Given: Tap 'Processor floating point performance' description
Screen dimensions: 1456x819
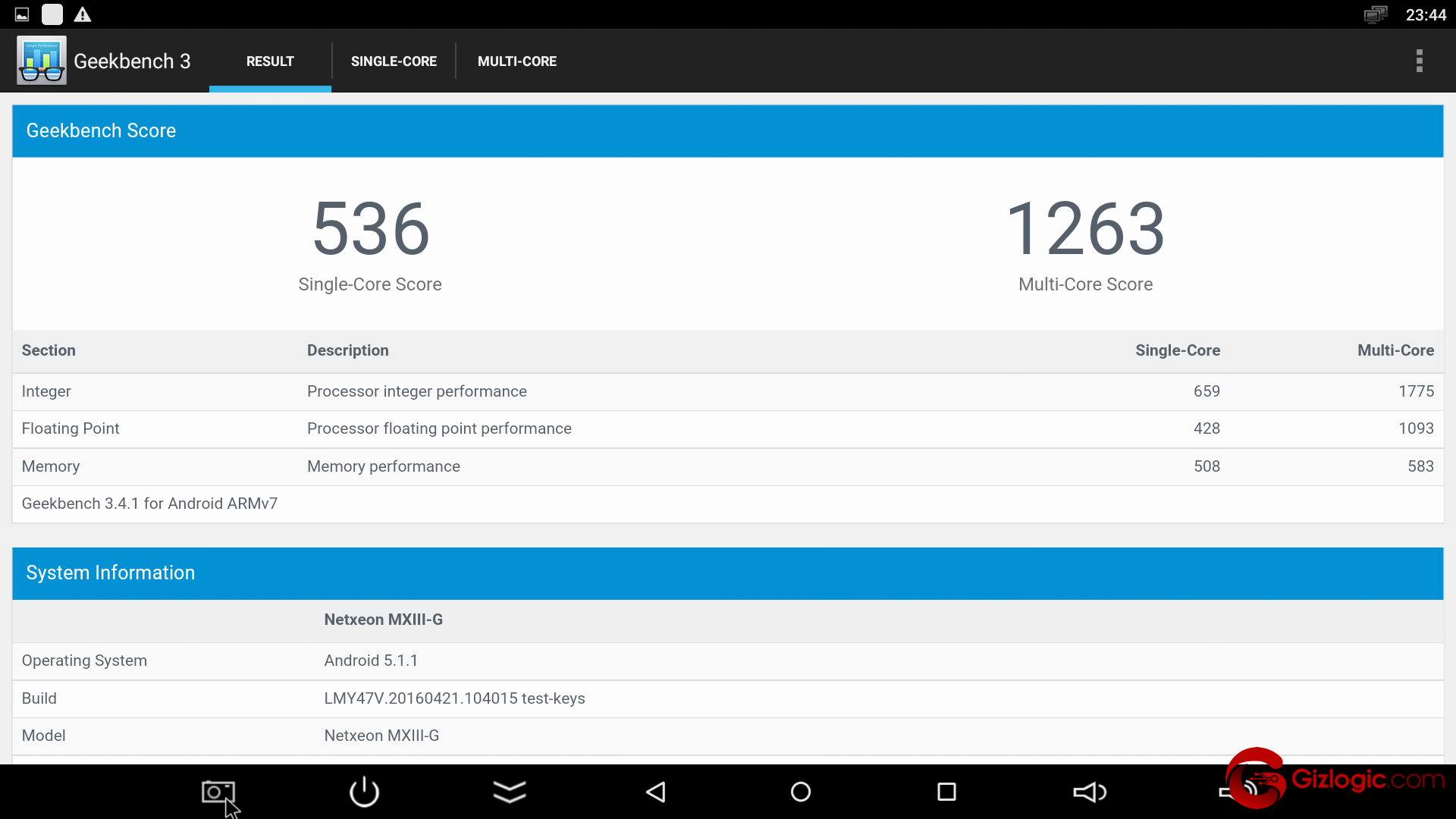Looking at the screenshot, I should (x=439, y=428).
